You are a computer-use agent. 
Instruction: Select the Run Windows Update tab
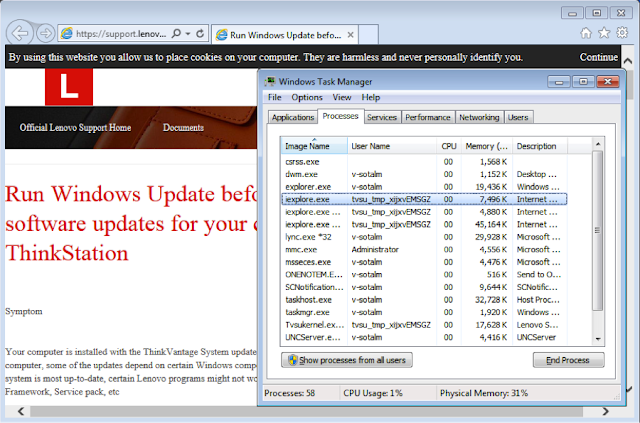coord(284,35)
